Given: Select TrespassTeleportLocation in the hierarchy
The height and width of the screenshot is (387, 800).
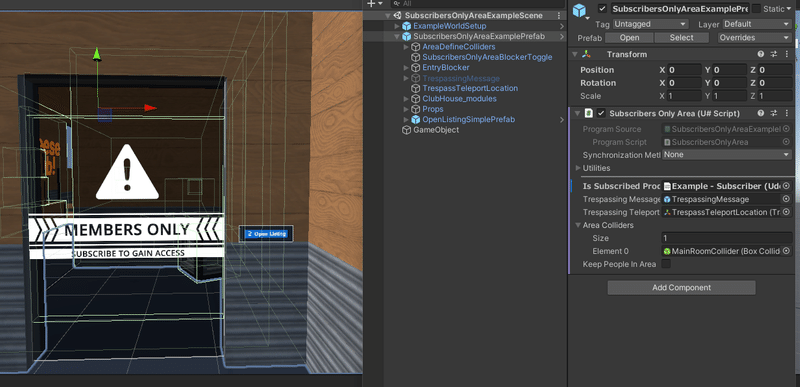Looking at the screenshot, I should [x=470, y=88].
